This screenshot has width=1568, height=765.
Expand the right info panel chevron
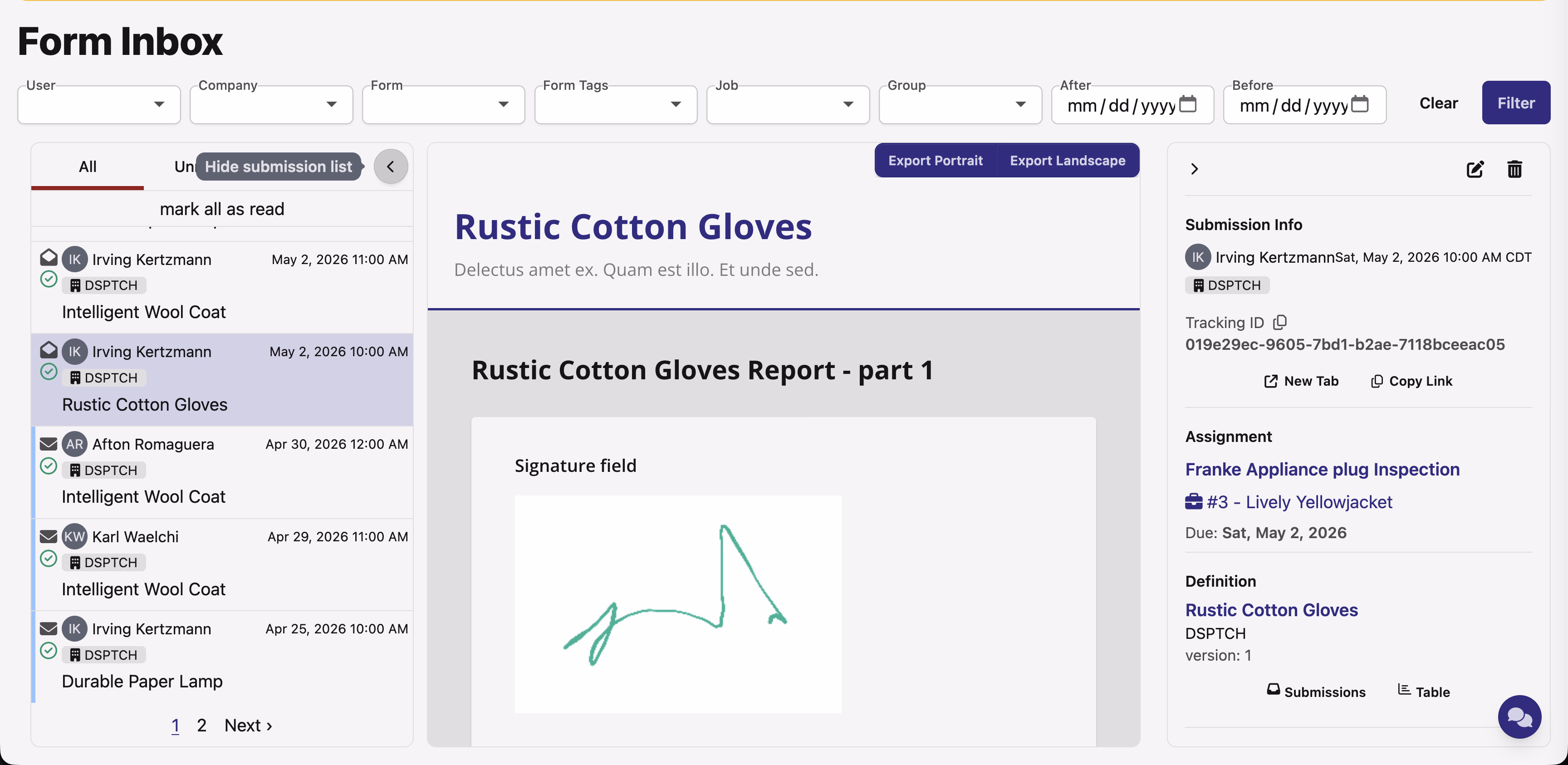[x=1194, y=169]
